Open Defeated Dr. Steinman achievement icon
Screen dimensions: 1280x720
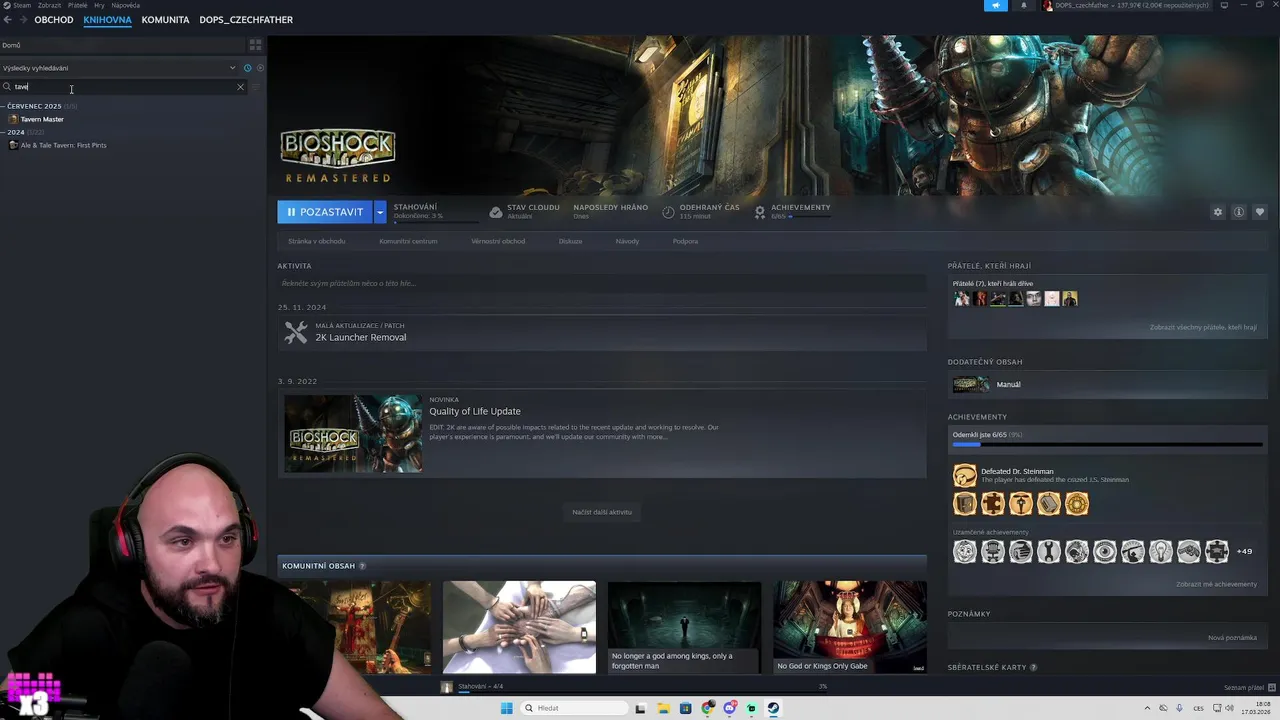pos(964,475)
